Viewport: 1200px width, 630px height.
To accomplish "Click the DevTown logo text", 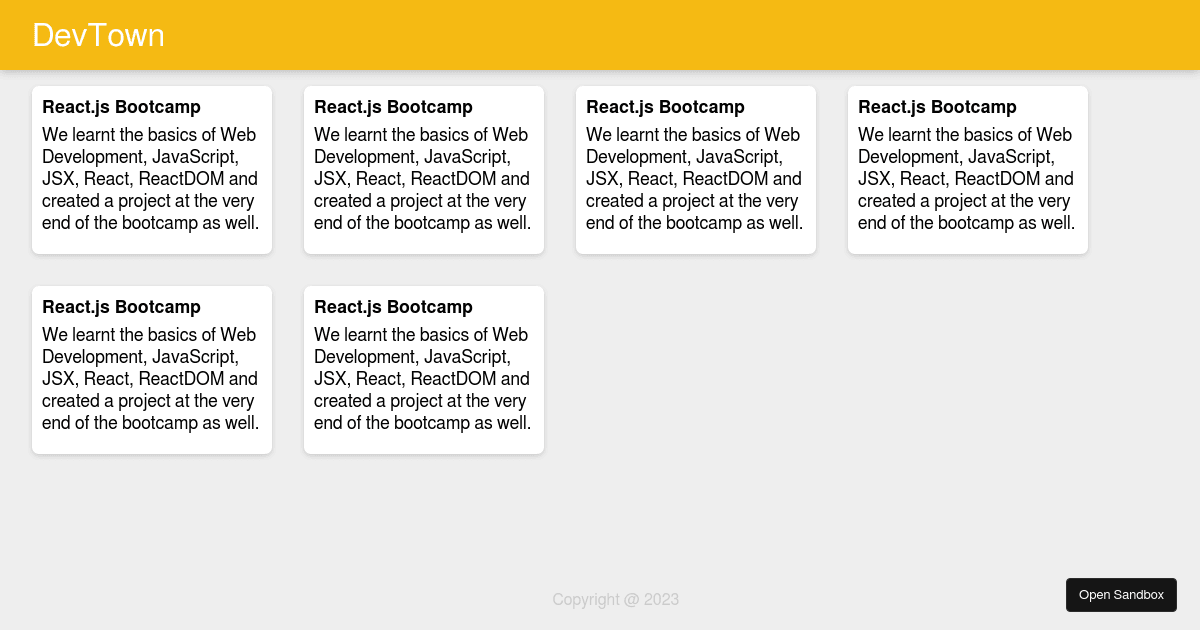I will [x=98, y=35].
